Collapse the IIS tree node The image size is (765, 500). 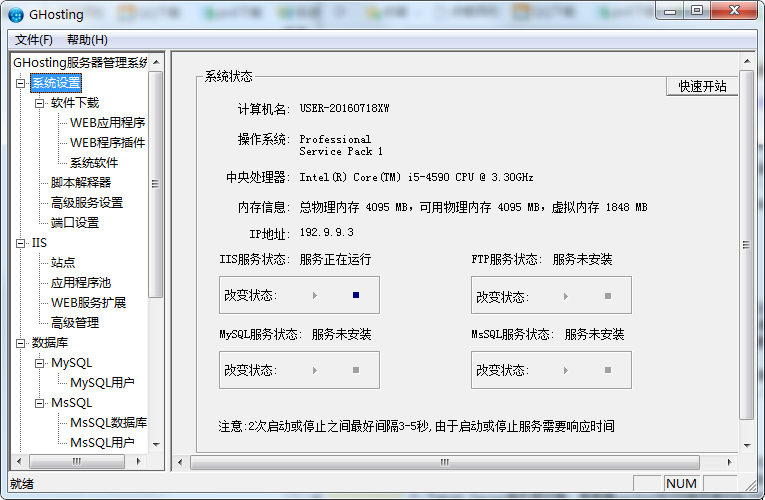coord(20,243)
